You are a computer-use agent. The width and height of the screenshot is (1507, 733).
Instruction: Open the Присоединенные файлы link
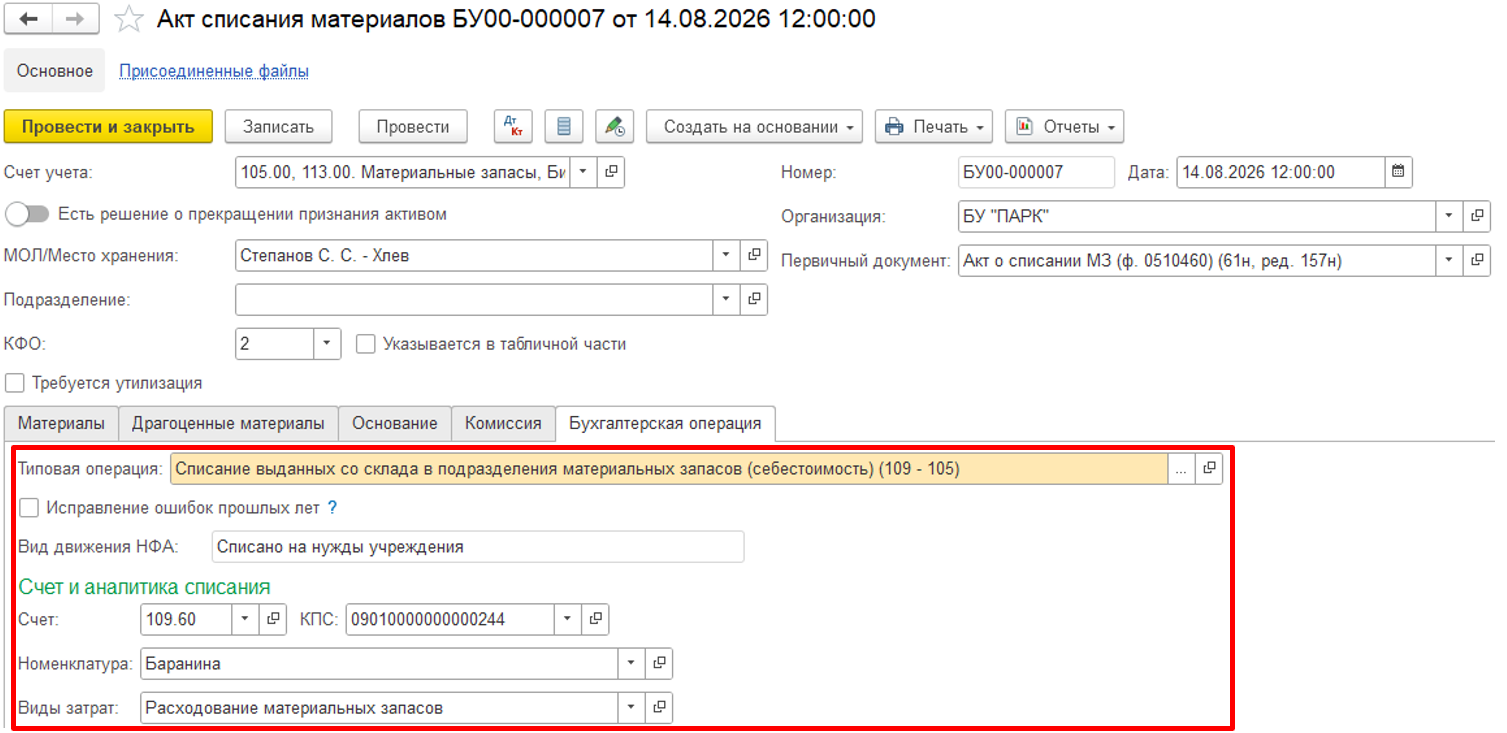click(214, 71)
